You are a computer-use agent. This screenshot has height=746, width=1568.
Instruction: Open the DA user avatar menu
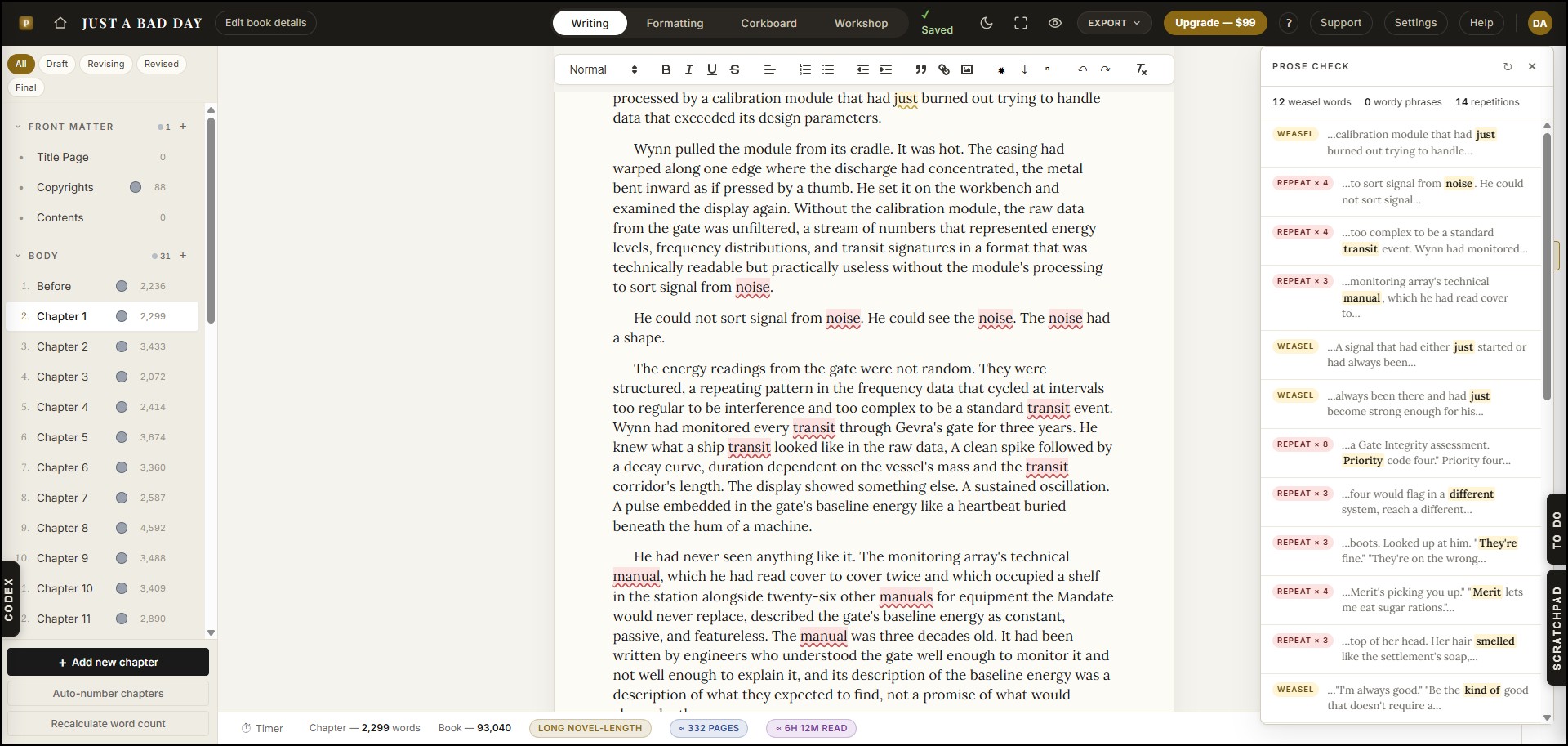point(1539,23)
